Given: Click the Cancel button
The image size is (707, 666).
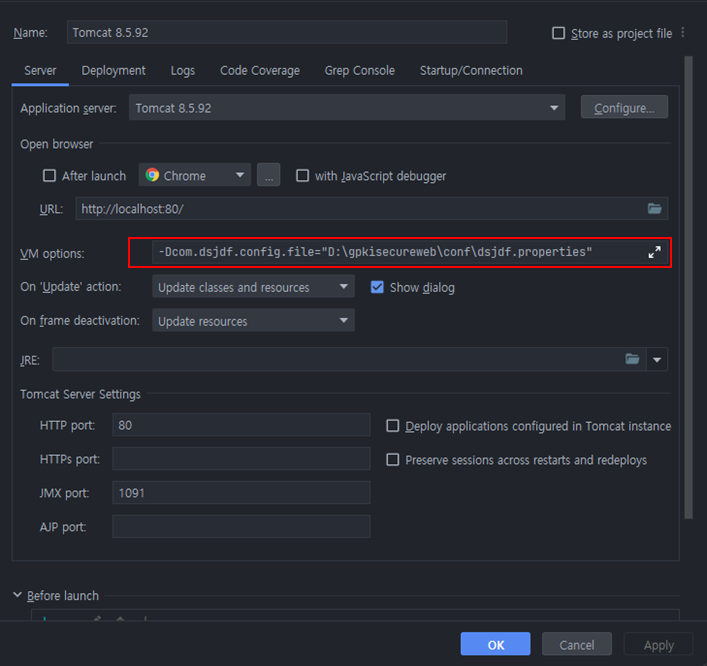Looking at the screenshot, I should [577, 644].
